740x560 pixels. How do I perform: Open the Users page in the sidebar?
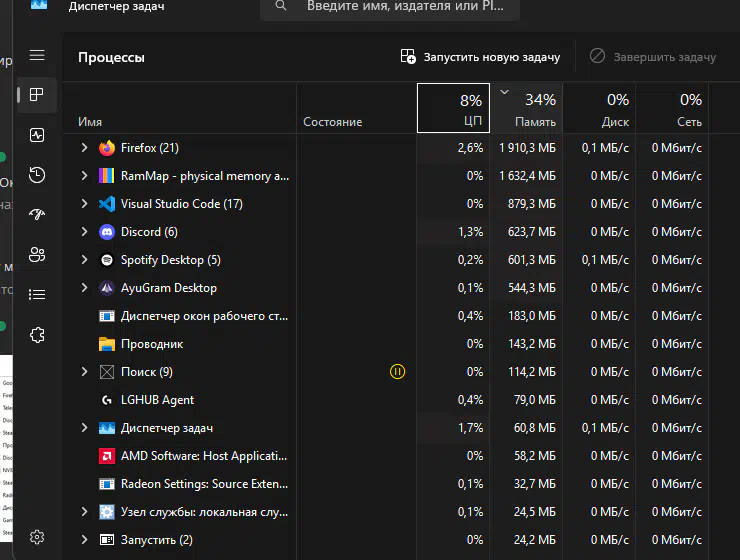pyautogui.click(x=37, y=255)
